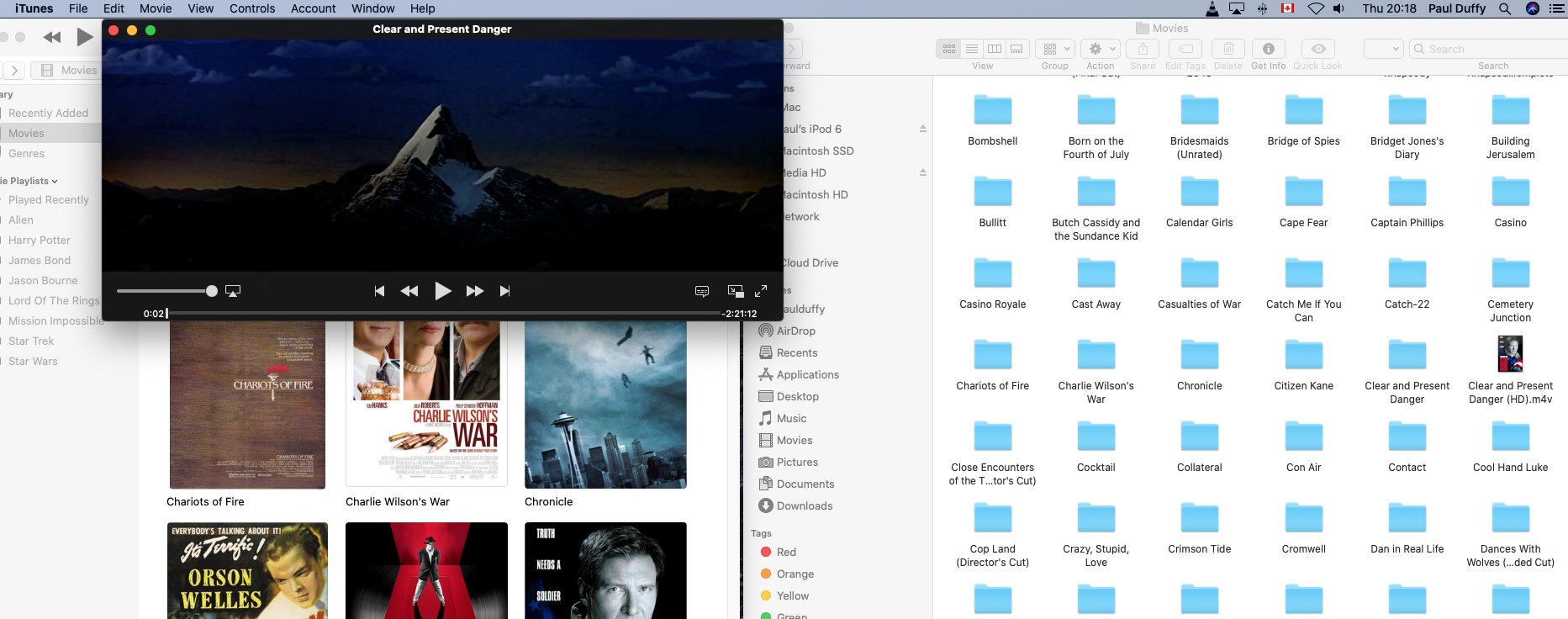Image resolution: width=1568 pixels, height=619 pixels.
Task: Open the View menu in menu bar
Action: [x=200, y=8]
